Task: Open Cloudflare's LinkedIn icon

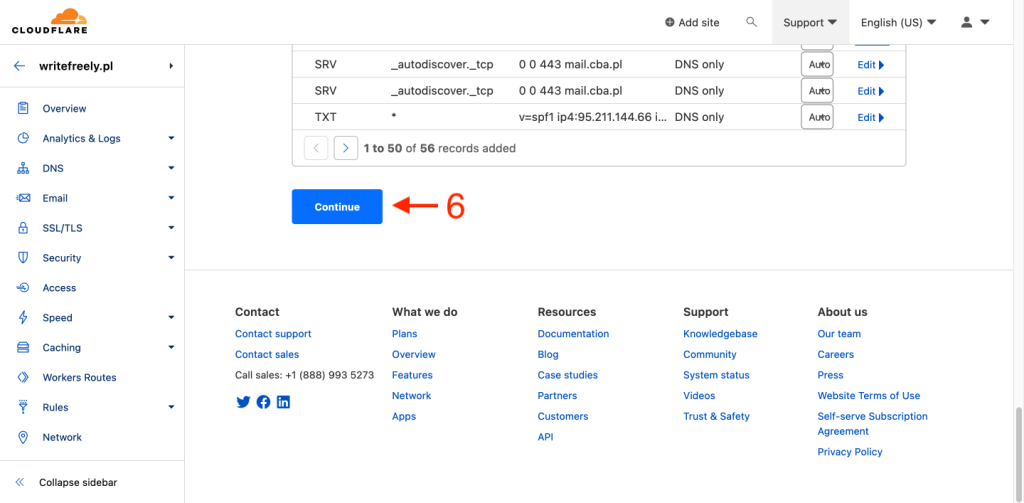Action: (x=284, y=402)
